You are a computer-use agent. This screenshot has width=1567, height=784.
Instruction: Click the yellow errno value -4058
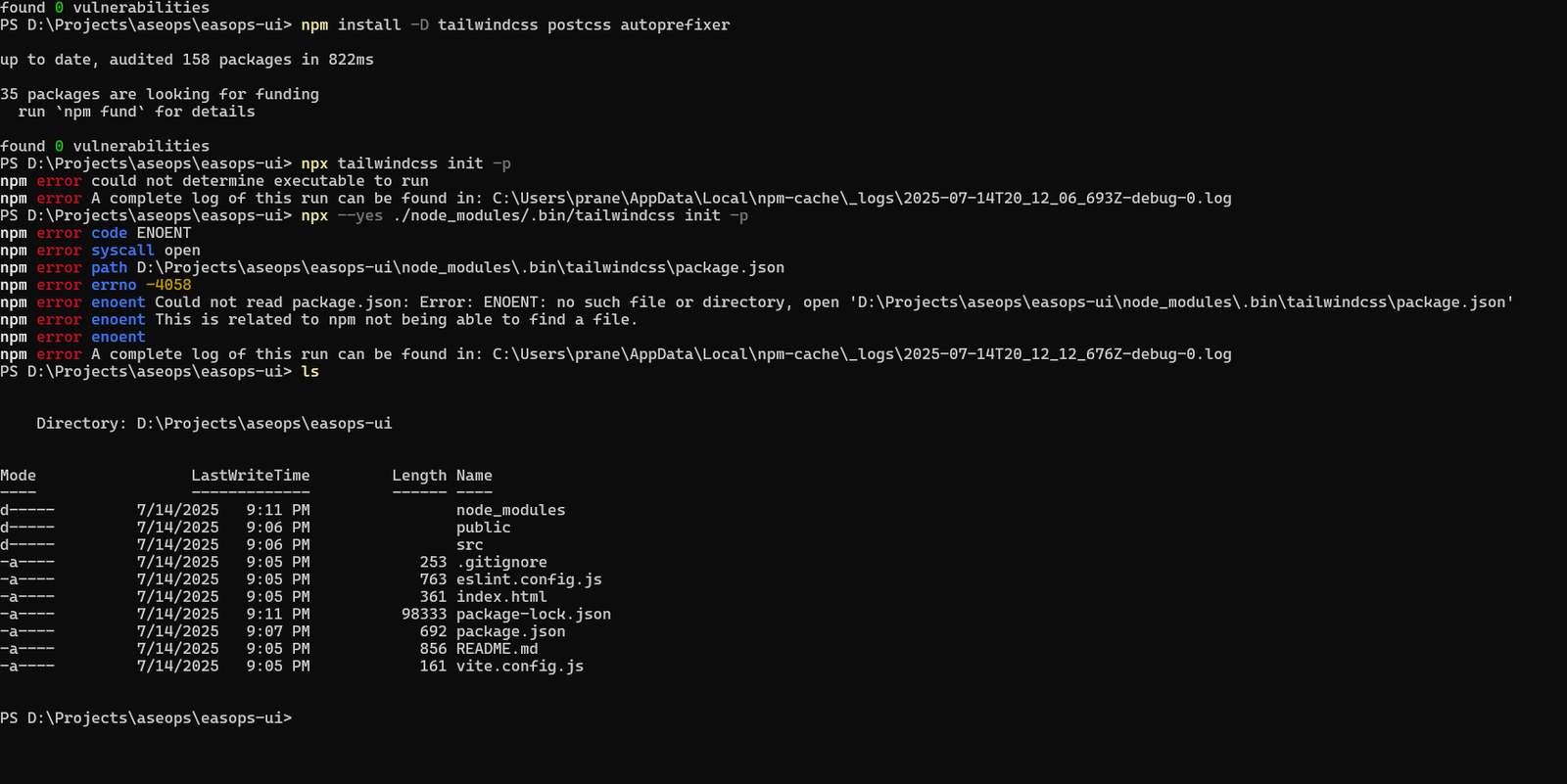[168, 285]
